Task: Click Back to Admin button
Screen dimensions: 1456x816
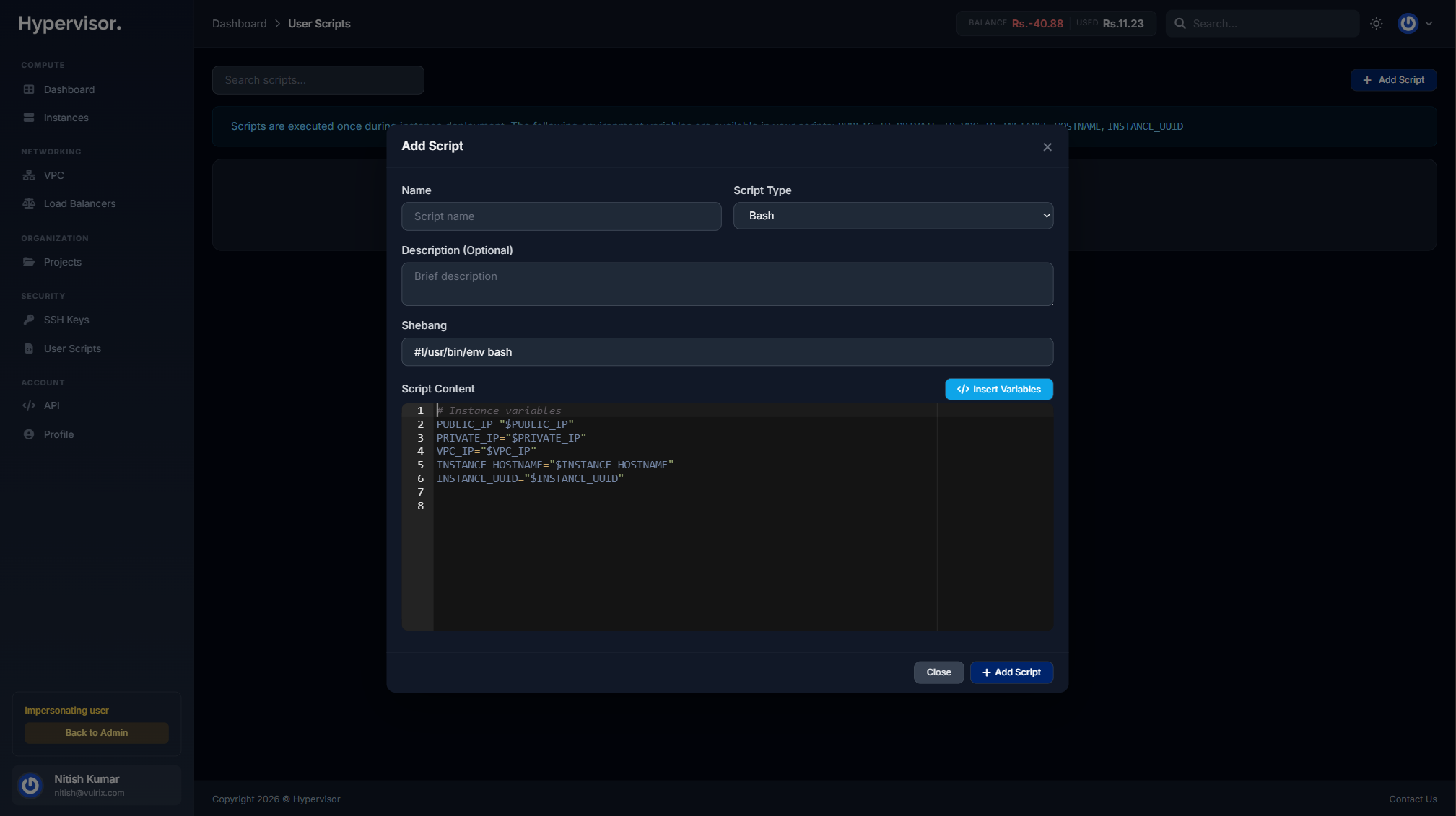Action: click(x=96, y=732)
